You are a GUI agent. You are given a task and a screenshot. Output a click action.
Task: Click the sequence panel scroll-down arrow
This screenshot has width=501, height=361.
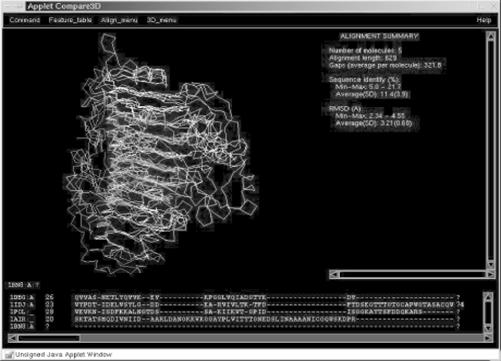(488, 328)
